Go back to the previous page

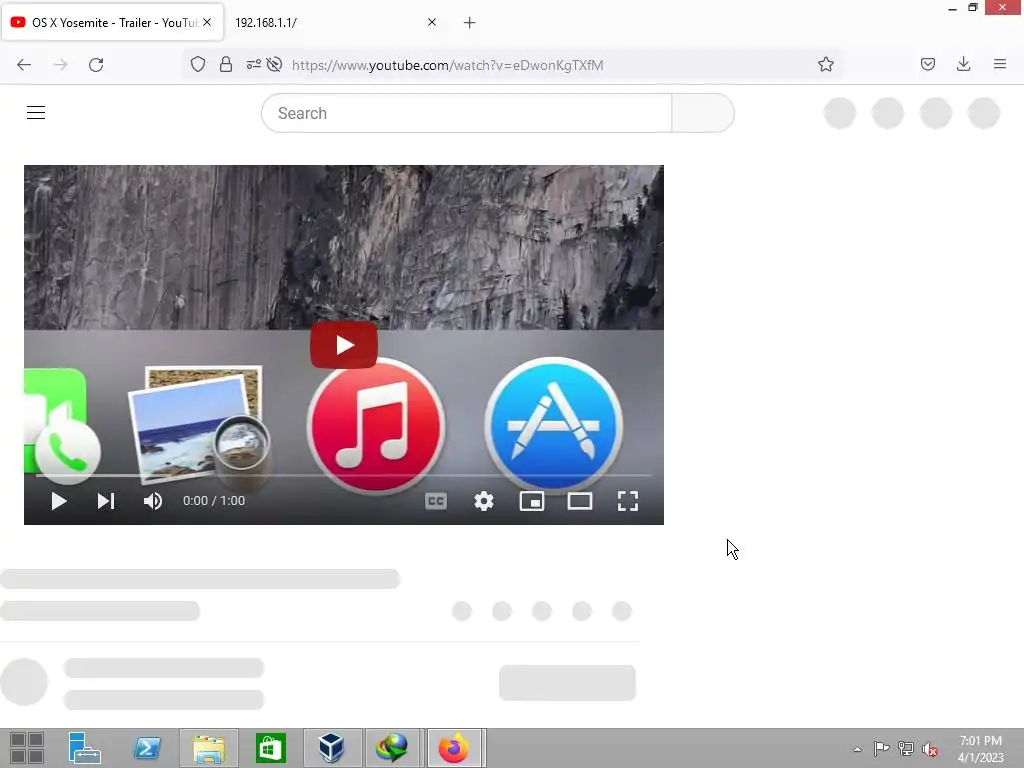24,65
